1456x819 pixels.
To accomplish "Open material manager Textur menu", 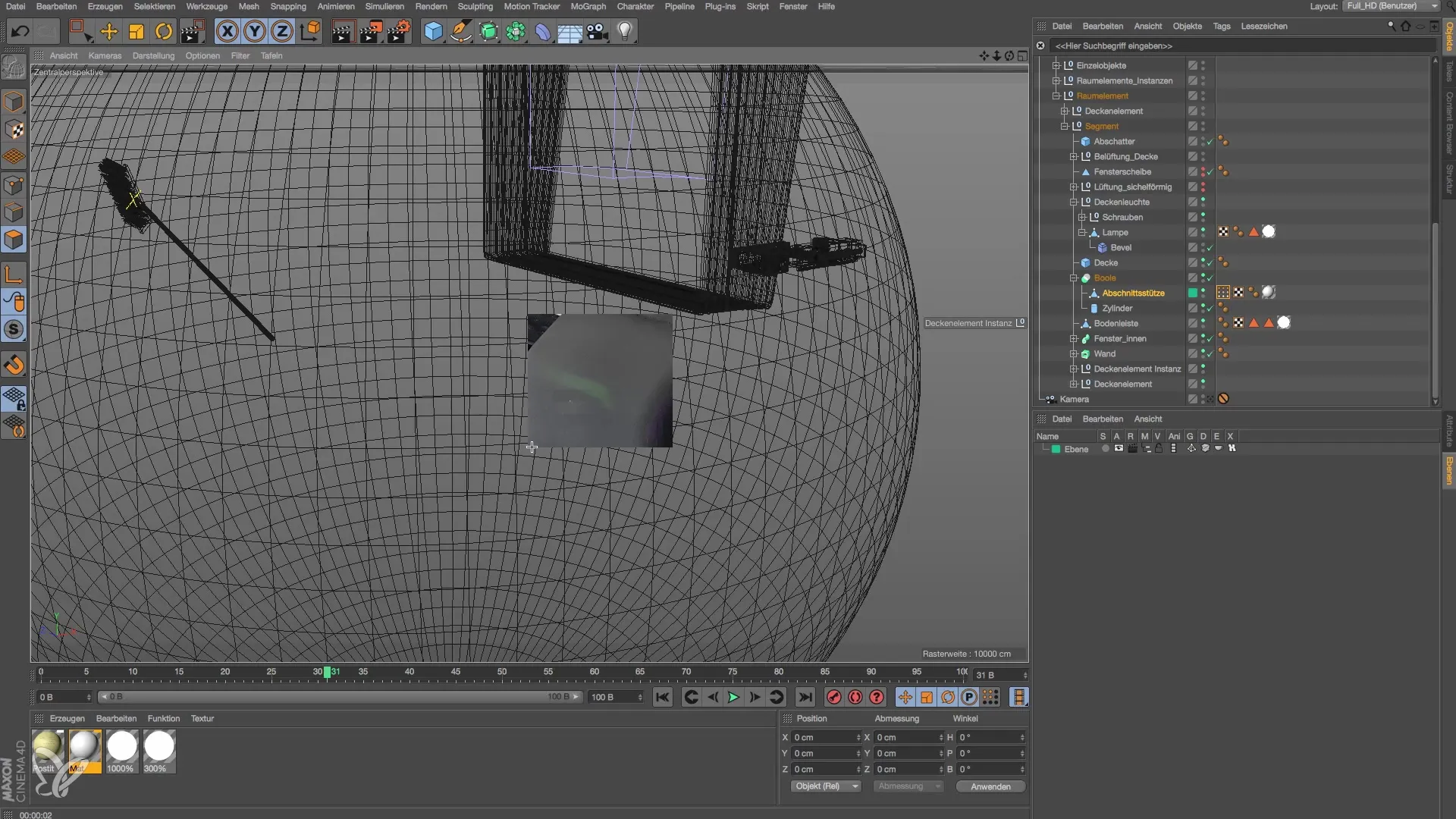I will 202,718.
